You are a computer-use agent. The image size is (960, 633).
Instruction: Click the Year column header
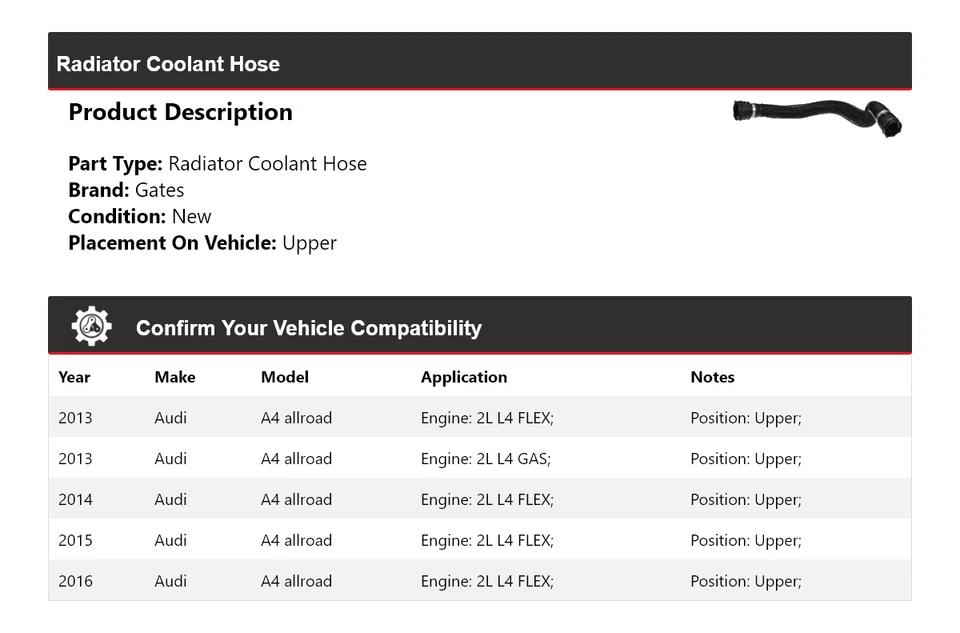[74, 377]
